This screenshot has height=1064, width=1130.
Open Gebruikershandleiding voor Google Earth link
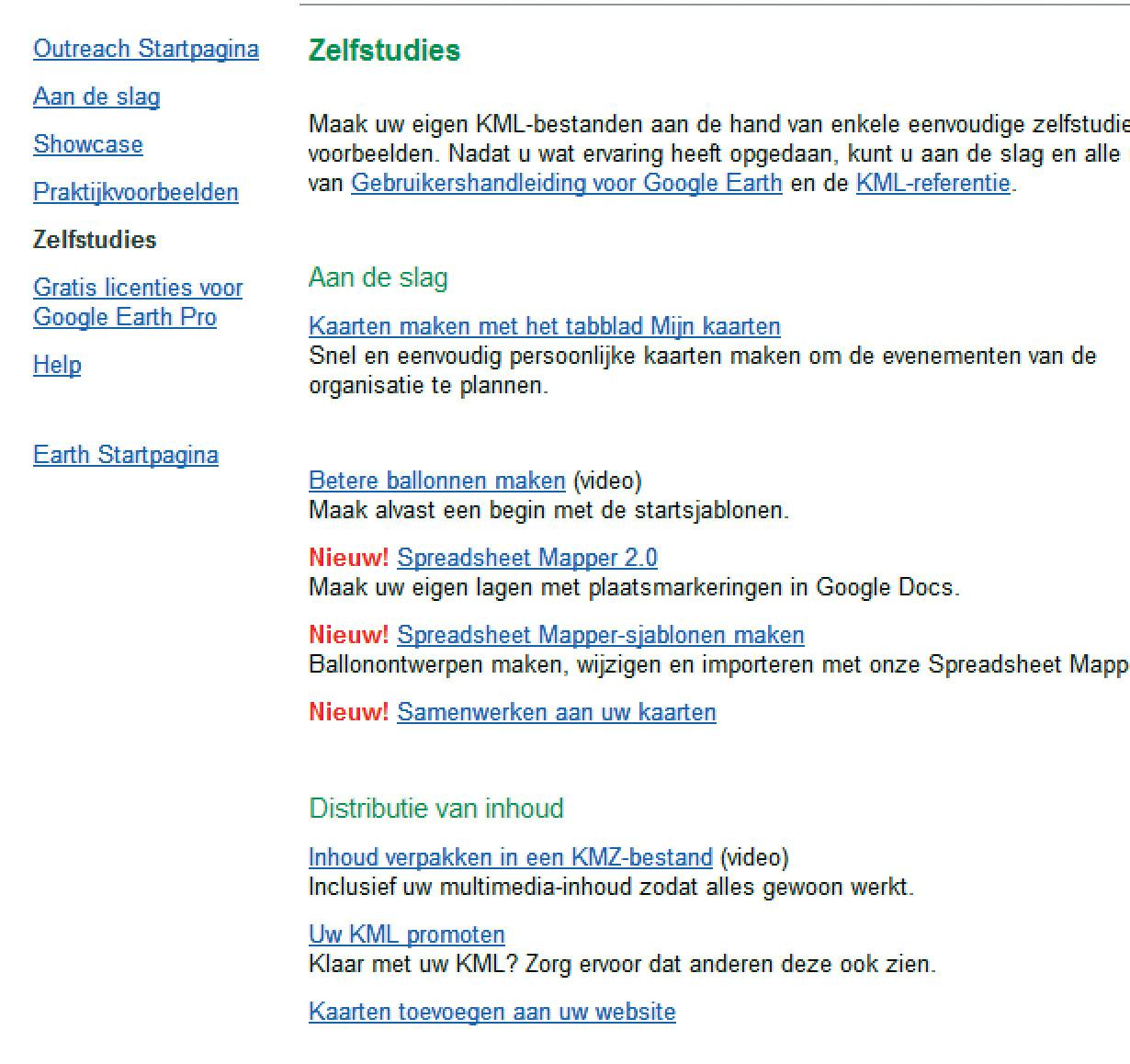(x=566, y=183)
